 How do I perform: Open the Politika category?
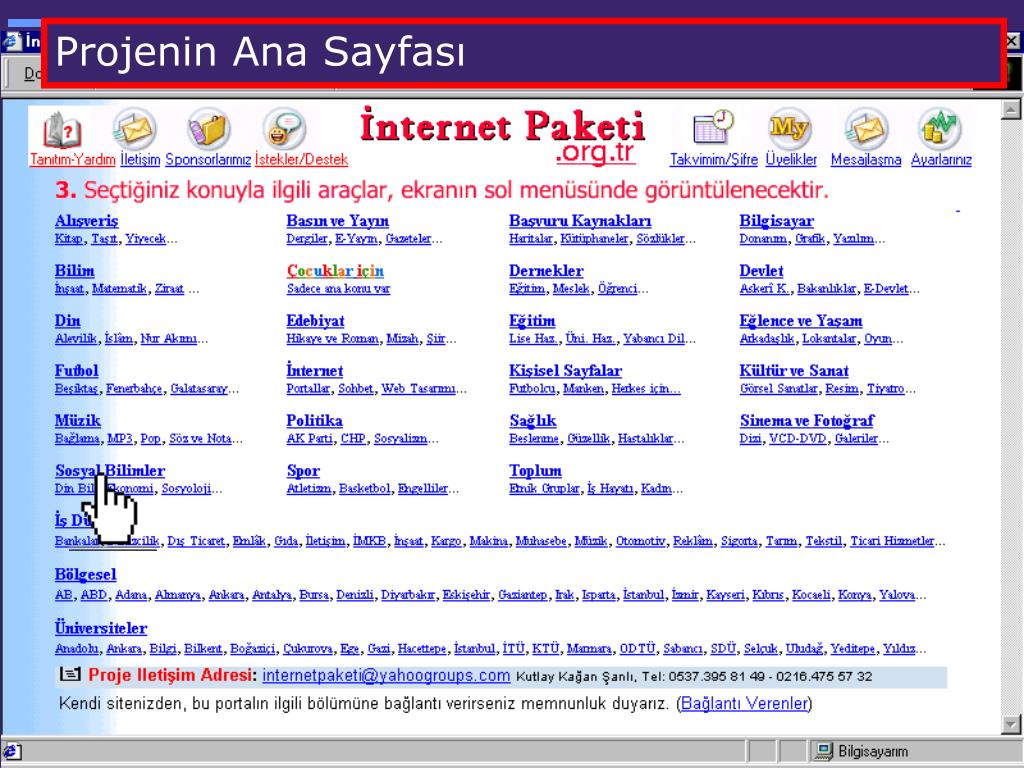pyautogui.click(x=315, y=421)
